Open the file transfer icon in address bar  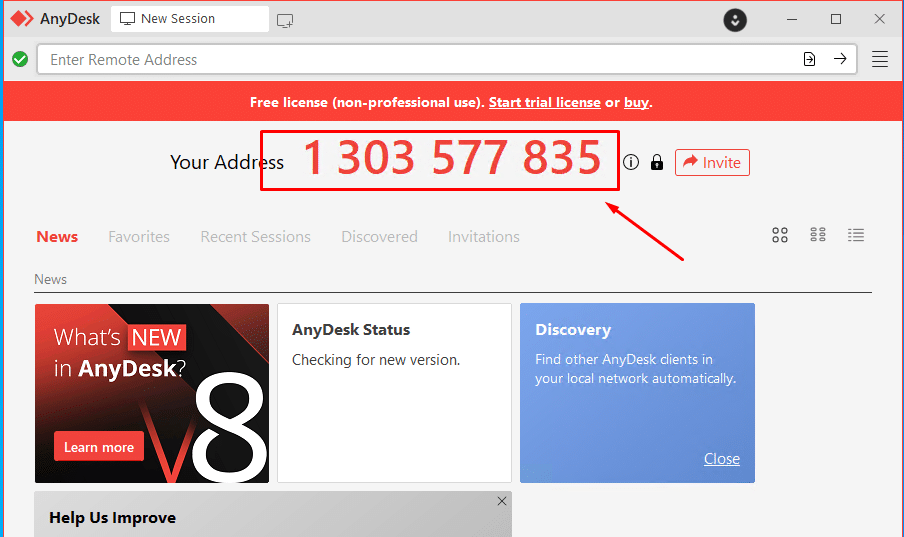coord(809,59)
